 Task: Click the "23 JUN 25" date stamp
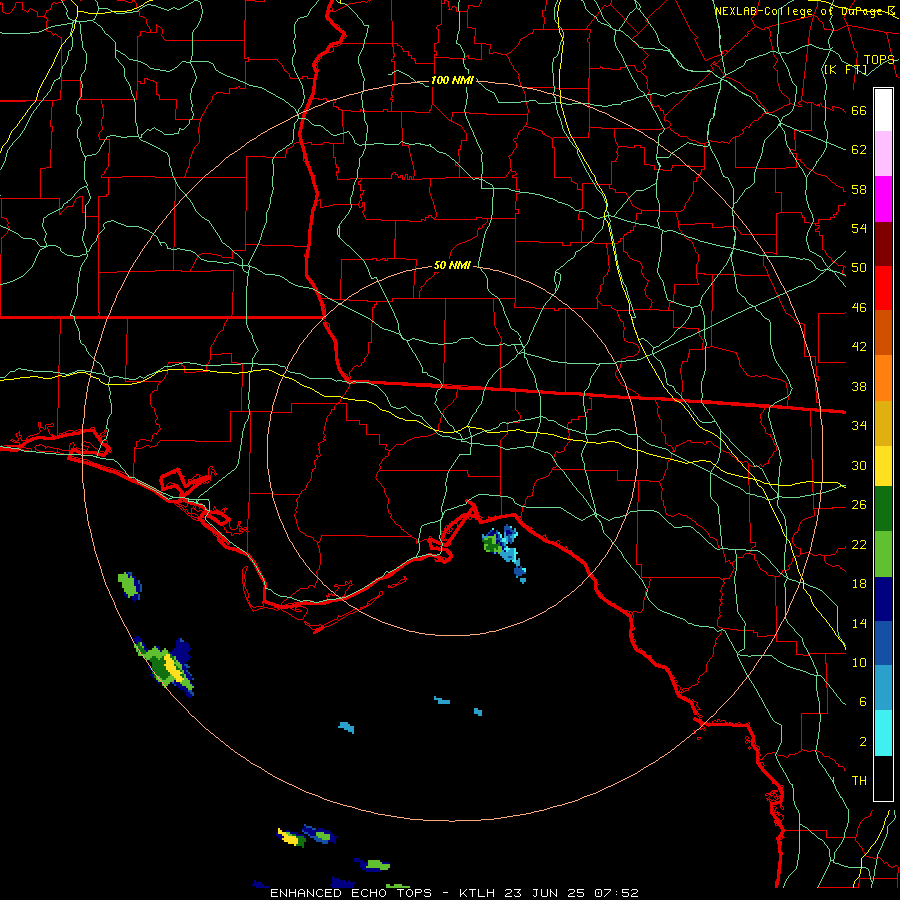click(x=544, y=893)
